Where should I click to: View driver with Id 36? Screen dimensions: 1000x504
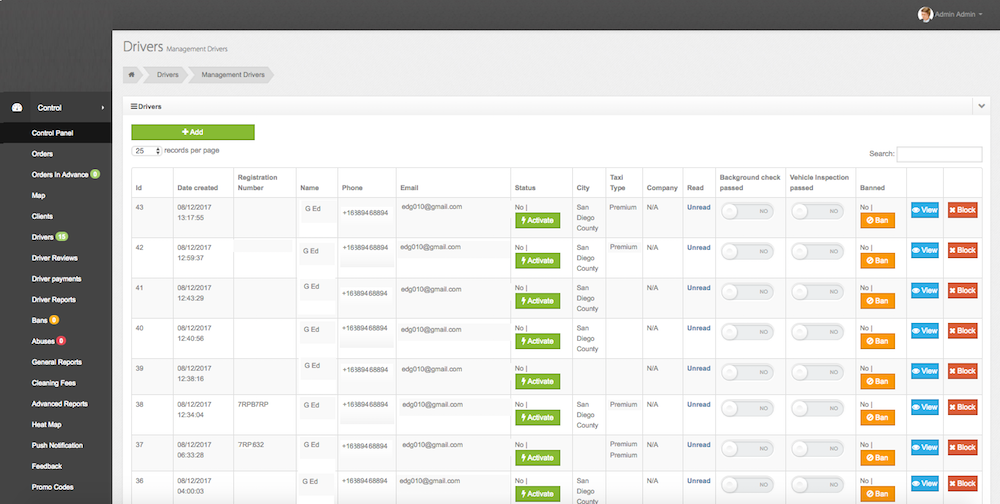pos(925,484)
